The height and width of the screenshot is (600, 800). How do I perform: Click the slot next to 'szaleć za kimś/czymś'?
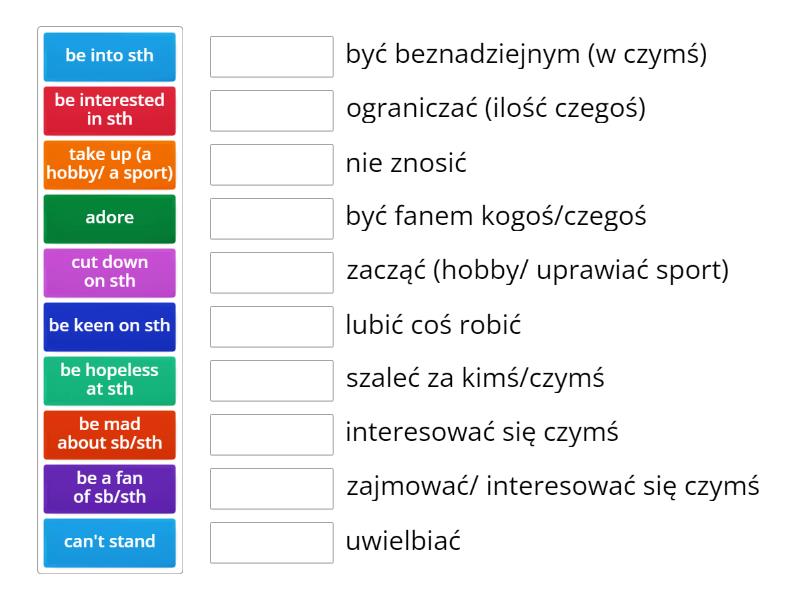coord(272,381)
